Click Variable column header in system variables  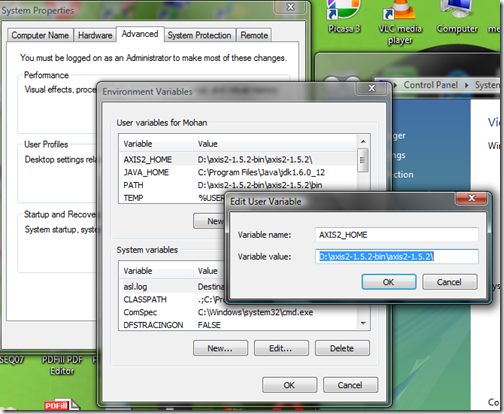(156, 271)
